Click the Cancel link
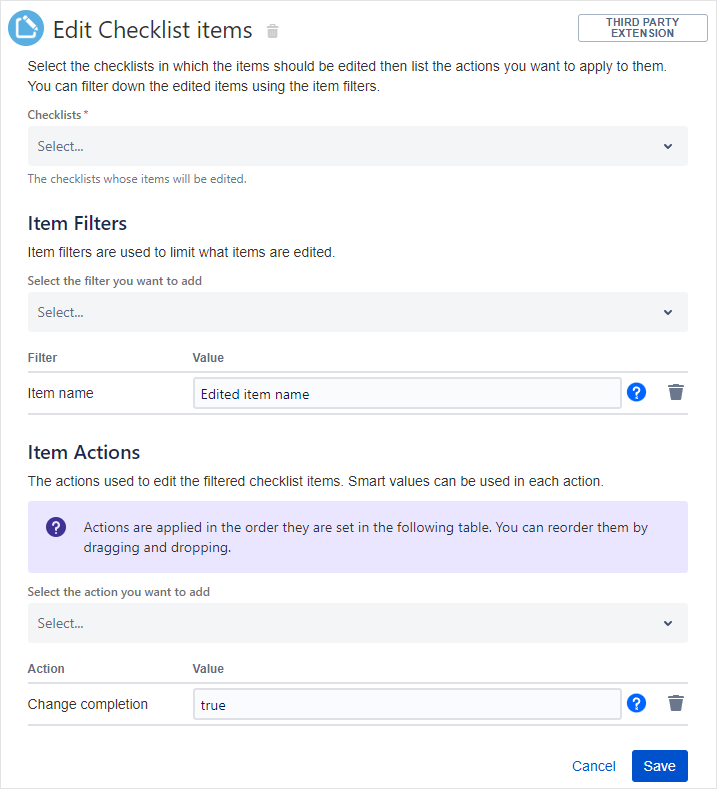 (x=594, y=766)
